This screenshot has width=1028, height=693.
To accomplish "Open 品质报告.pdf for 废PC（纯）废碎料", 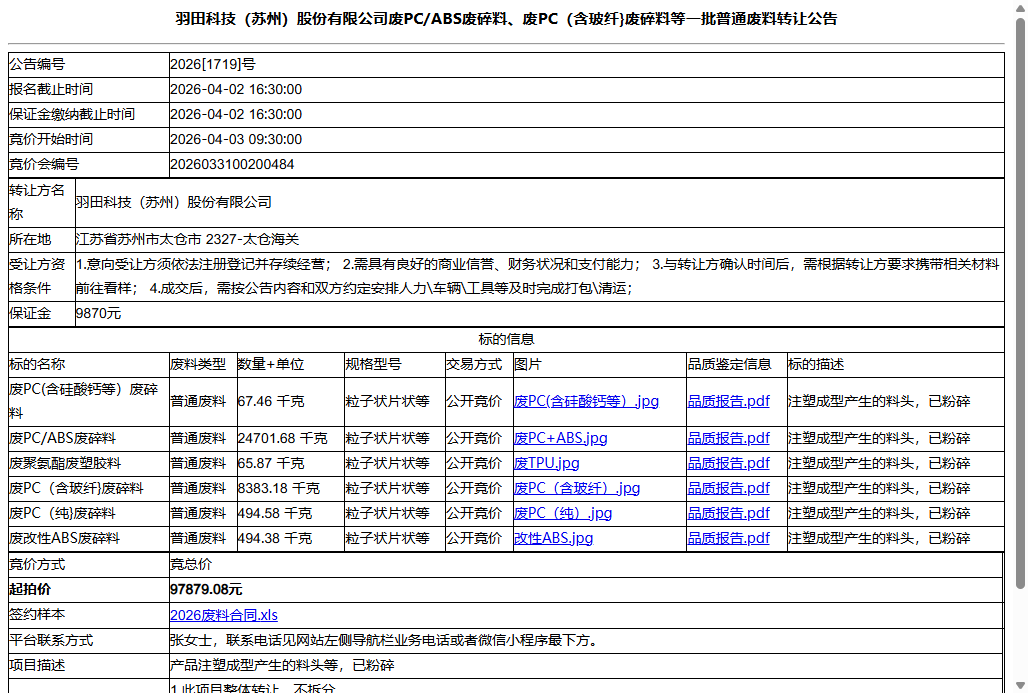I will coord(728,513).
